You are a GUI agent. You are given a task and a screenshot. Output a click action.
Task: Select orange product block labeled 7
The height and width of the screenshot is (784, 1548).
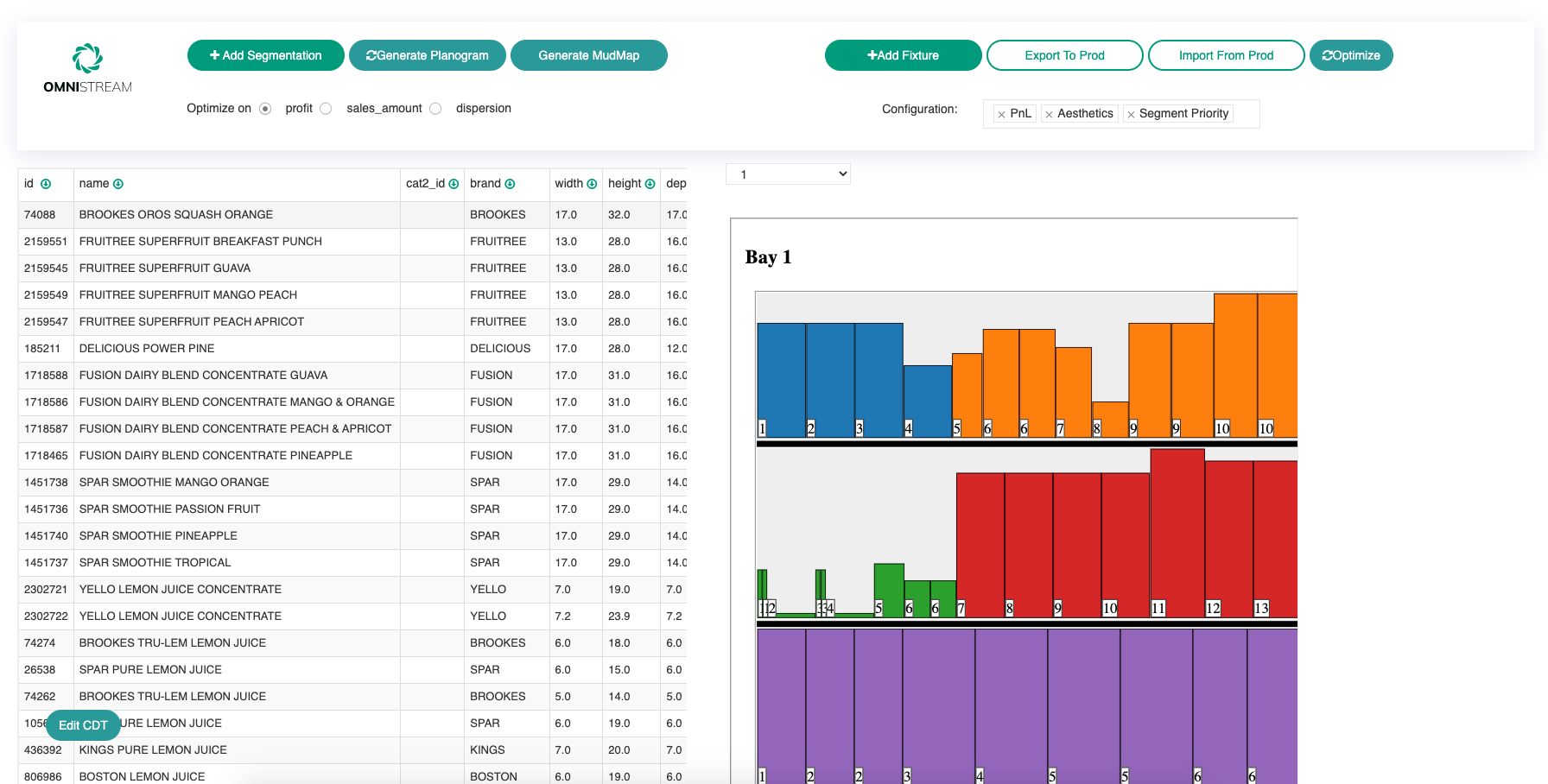pyautogui.click(x=1074, y=392)
